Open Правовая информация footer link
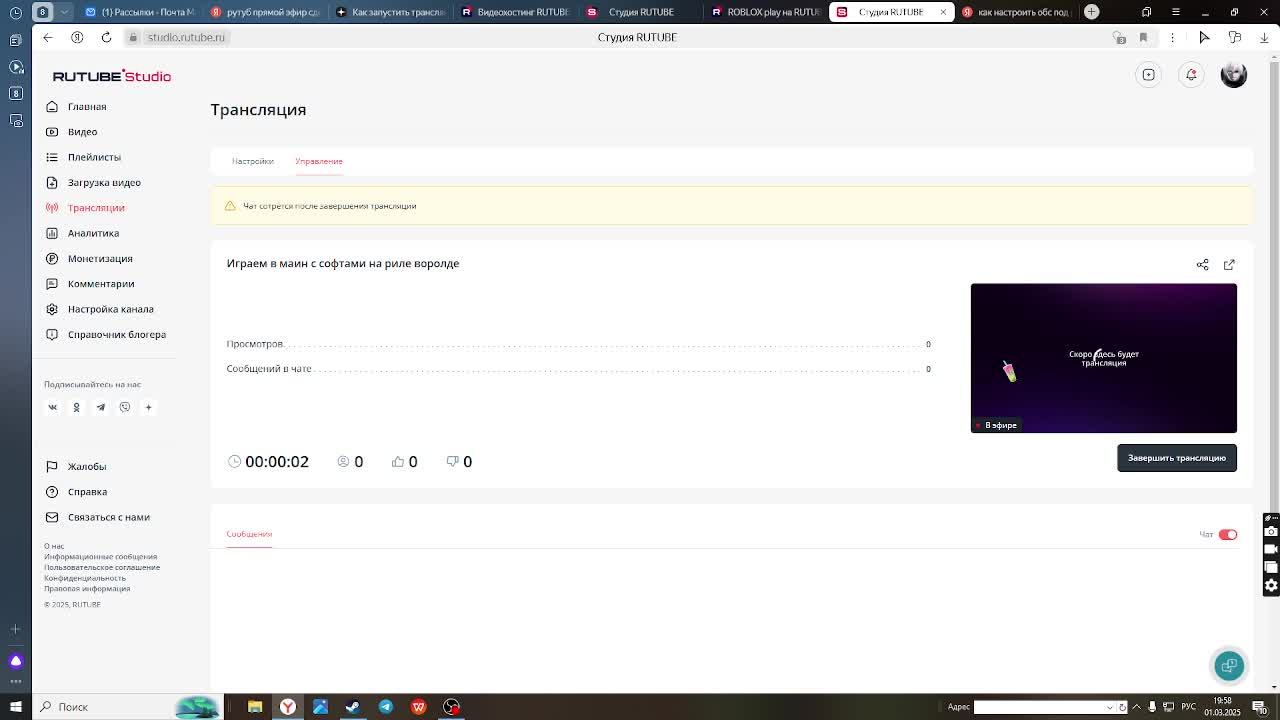The width and height of the screenshot is (1280, 720). [x=87, y=588]
